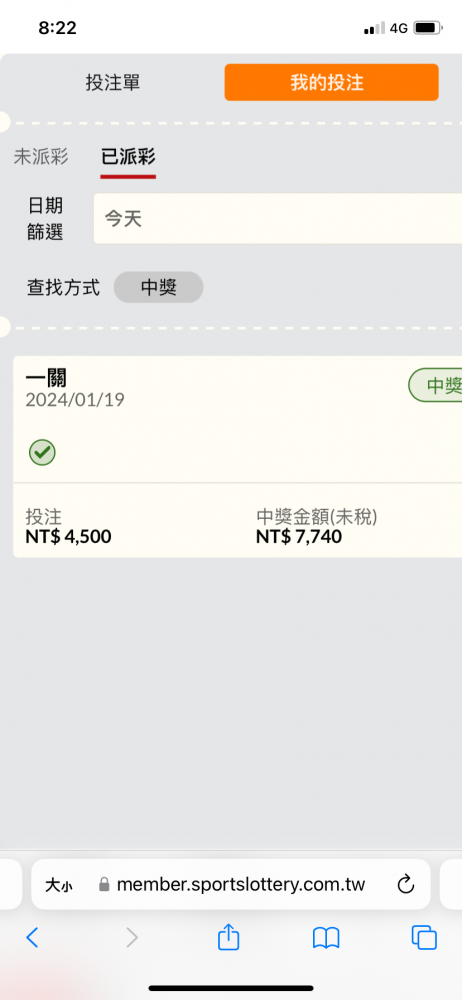This screenshot has height=1000, width=462.
Task: Toggle the 中獎 search filter pill
Action: 158,287
